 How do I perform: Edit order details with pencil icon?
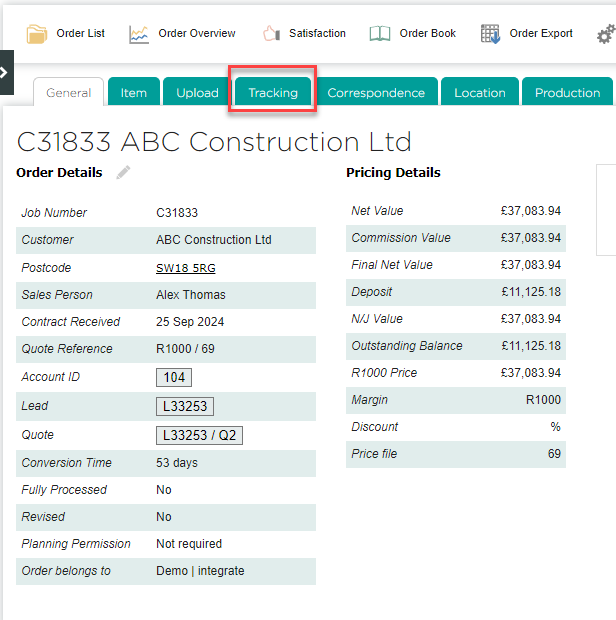click(x=124, y=173)
